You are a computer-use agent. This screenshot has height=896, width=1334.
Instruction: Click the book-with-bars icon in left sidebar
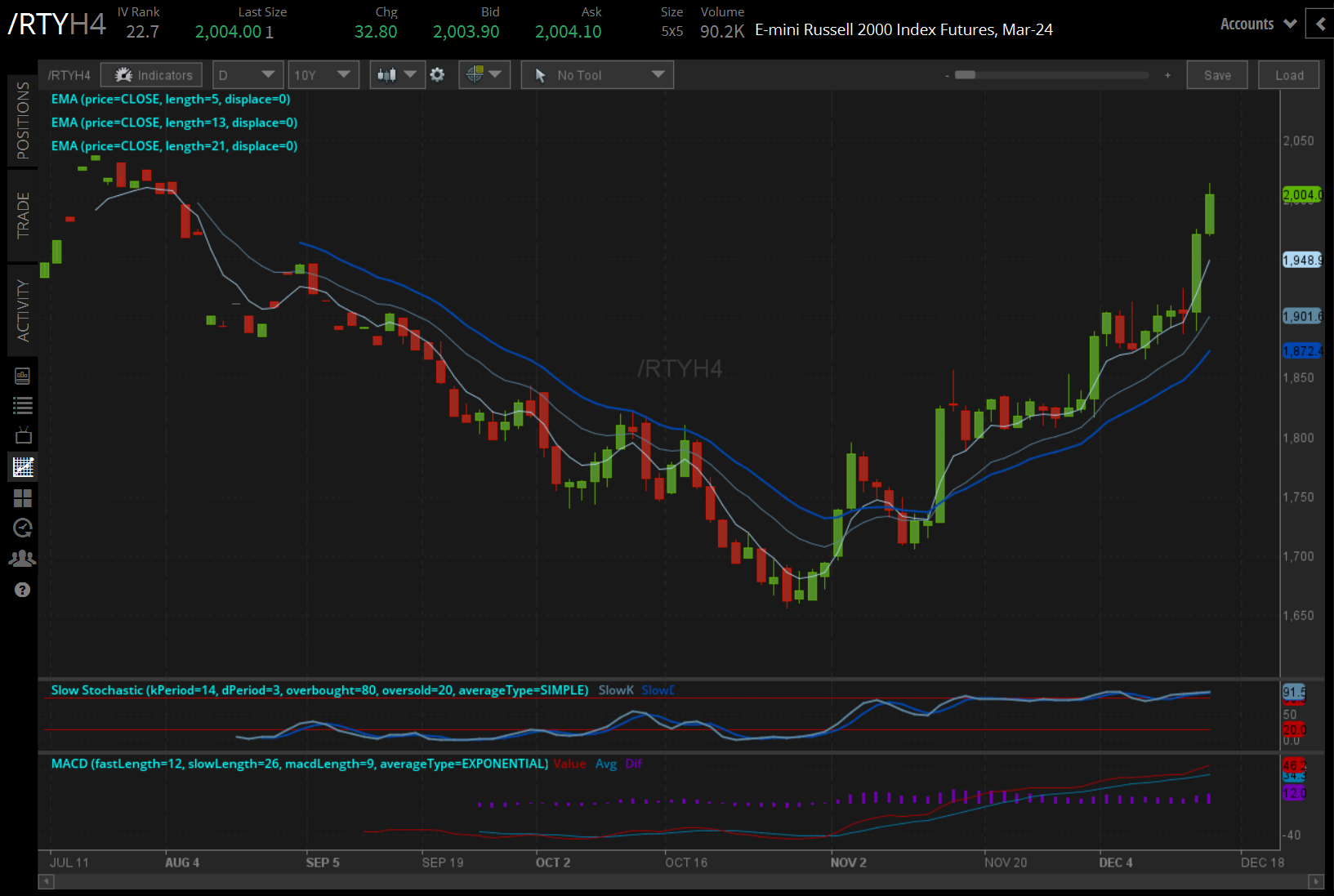click(x=23, y=376)
